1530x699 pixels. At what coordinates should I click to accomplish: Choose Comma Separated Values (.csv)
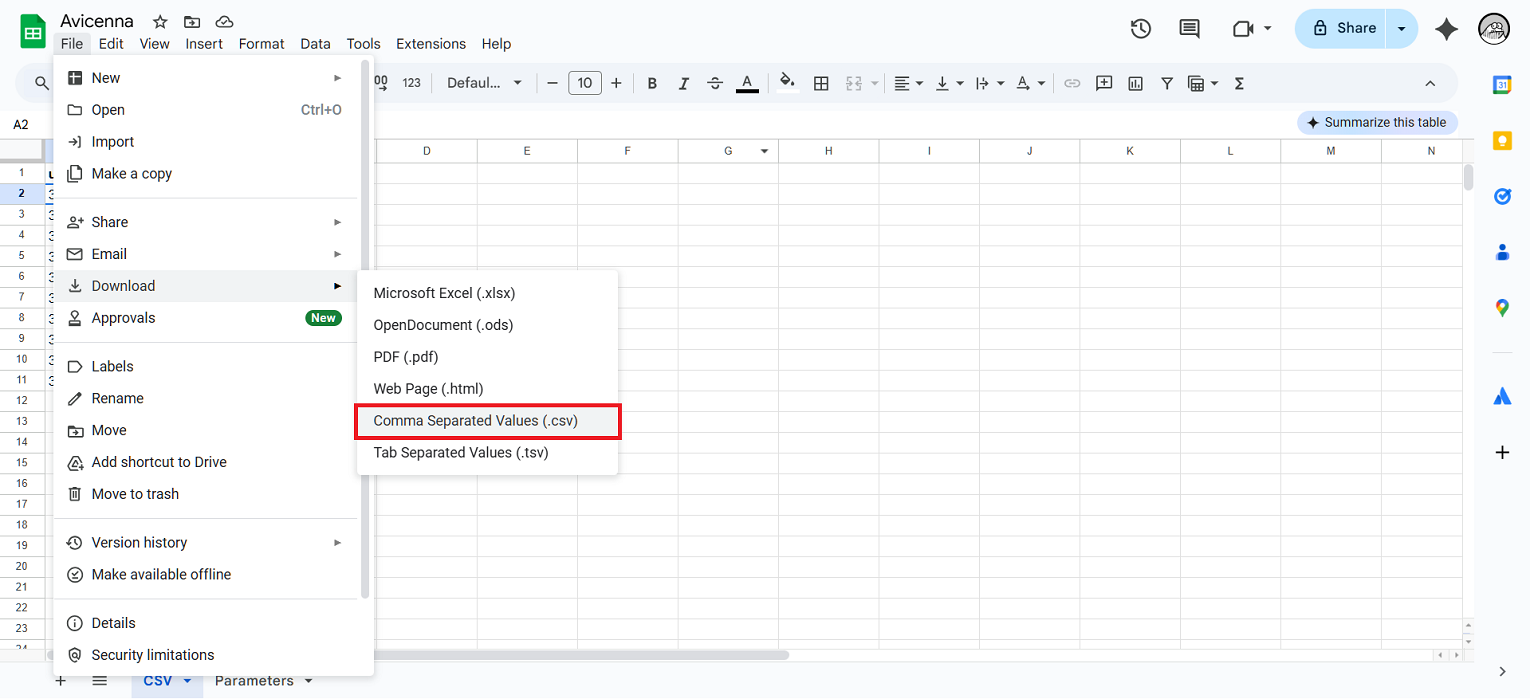(x=475, y=421)
